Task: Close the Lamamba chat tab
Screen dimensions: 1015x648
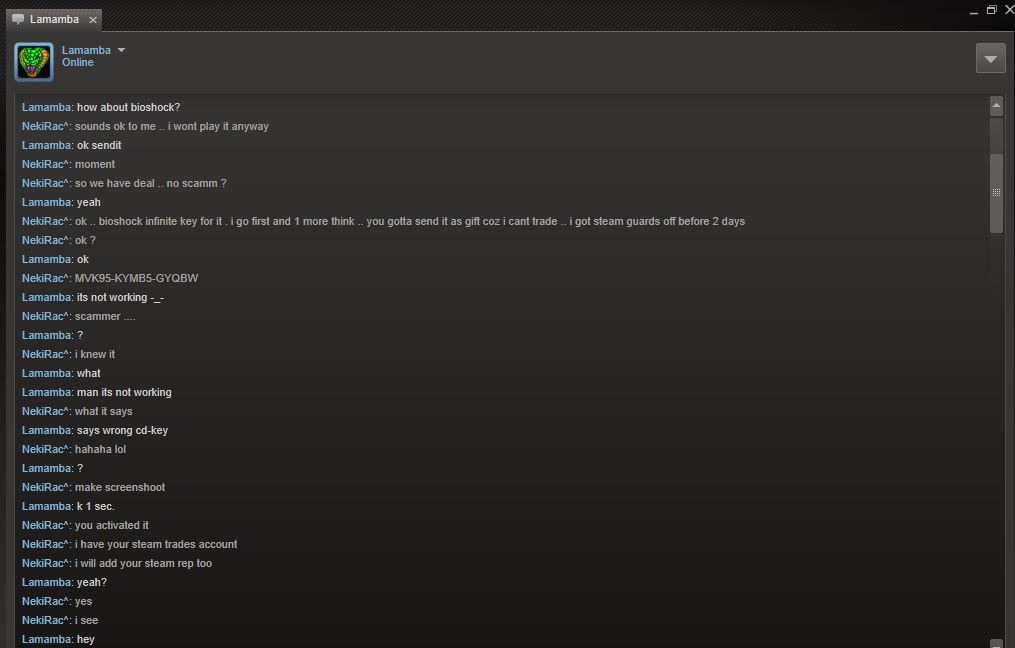Action: [x=93, y=20]
